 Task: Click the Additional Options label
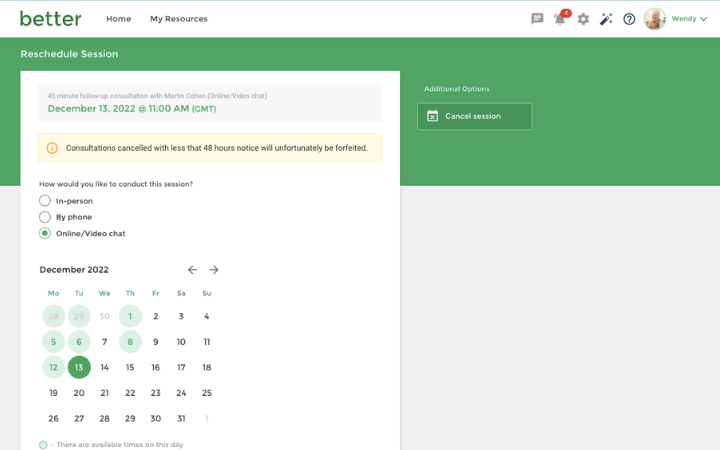click(456, 89)
